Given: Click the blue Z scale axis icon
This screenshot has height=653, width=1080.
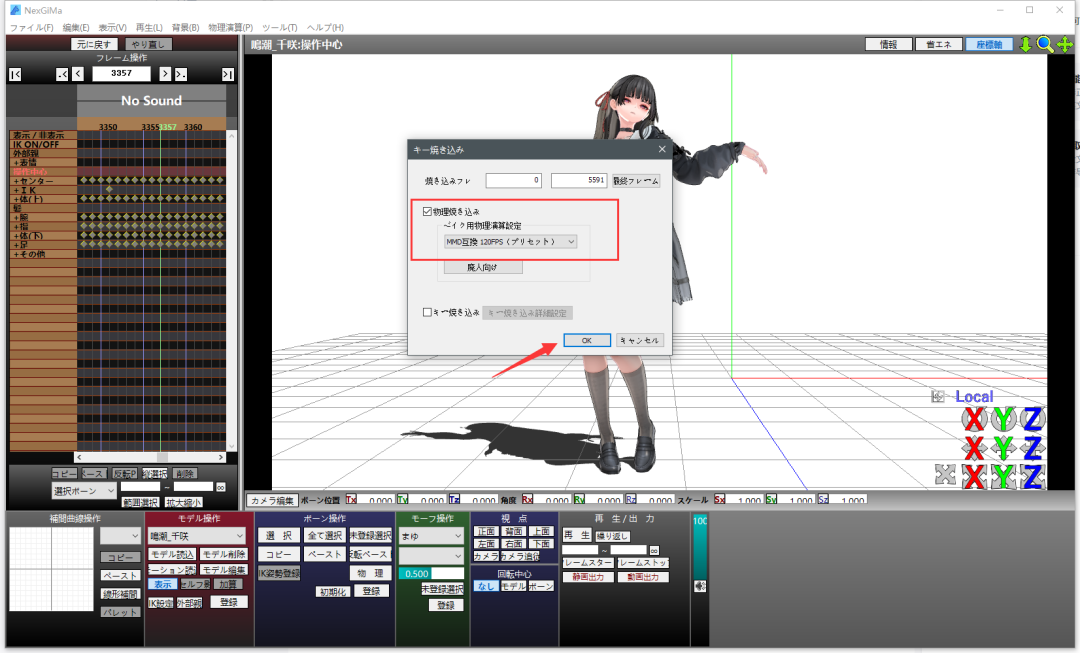Looking at the screenshot, I should tap(1032, 476).
